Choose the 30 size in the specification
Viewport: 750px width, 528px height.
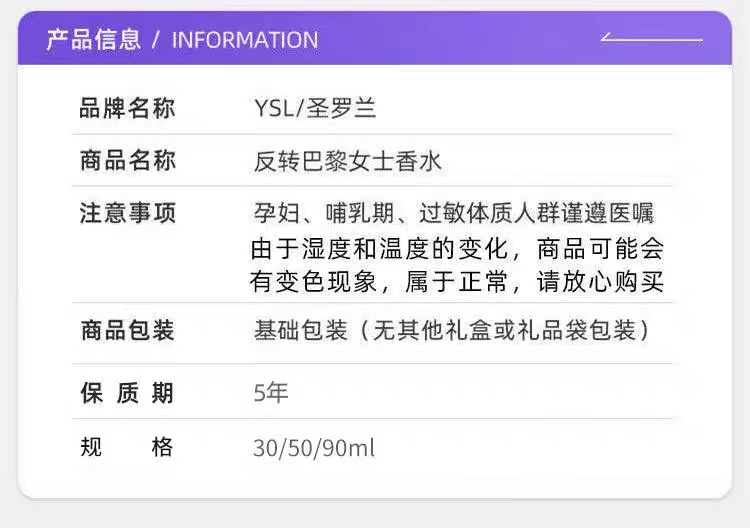265,448
